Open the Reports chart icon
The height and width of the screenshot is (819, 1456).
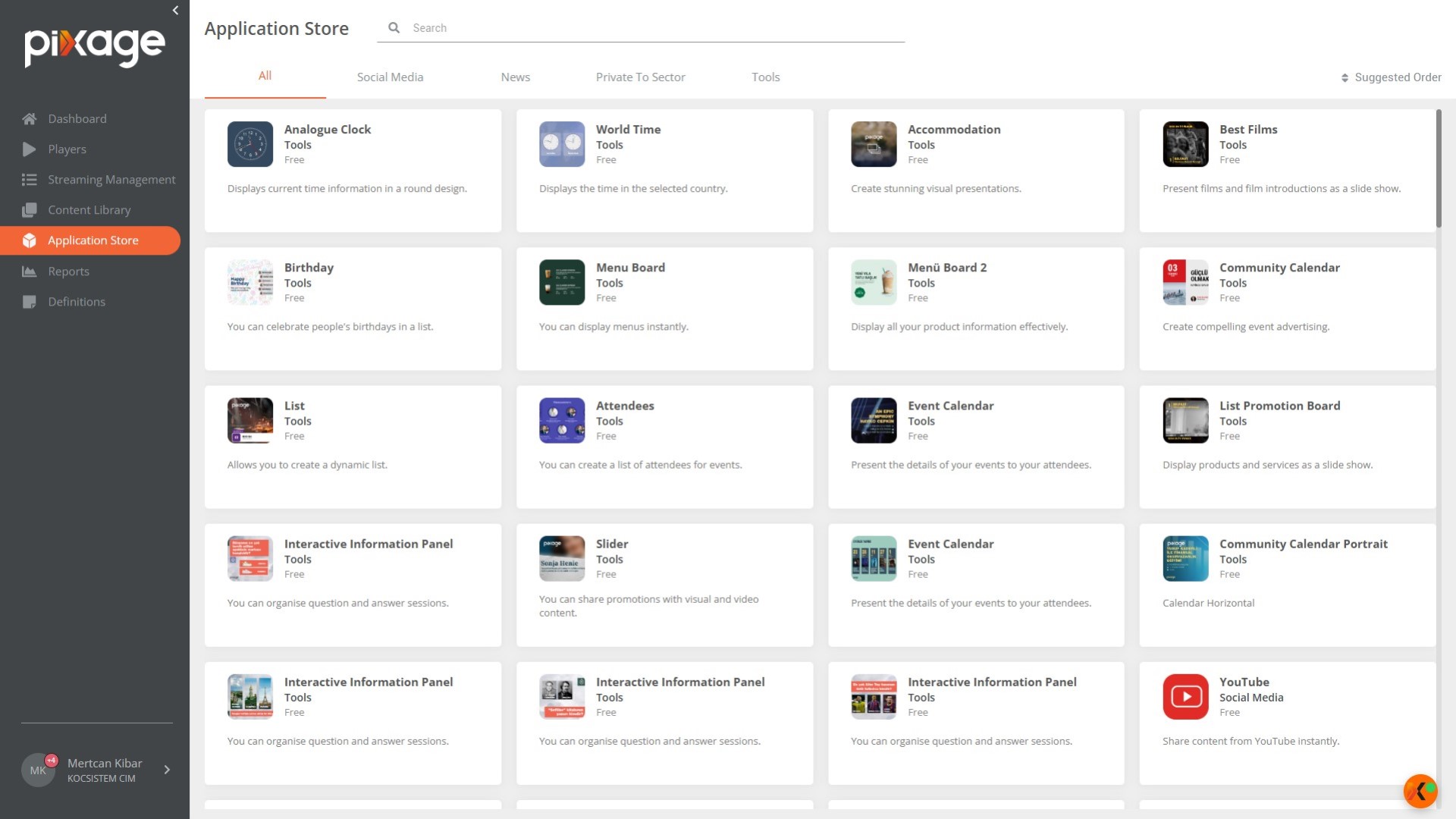click(30, 271)
